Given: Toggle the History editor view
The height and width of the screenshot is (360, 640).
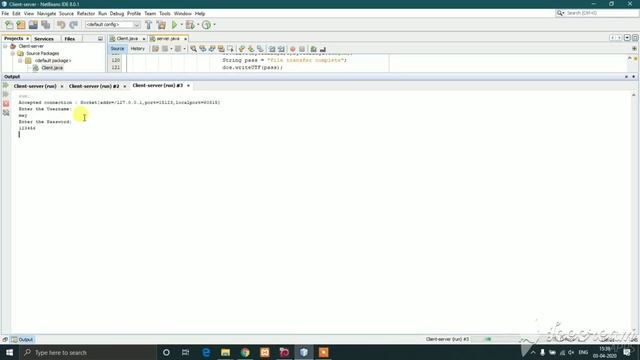Looking at the screenshot, I should pyautogui.click(x=138, y=49).
